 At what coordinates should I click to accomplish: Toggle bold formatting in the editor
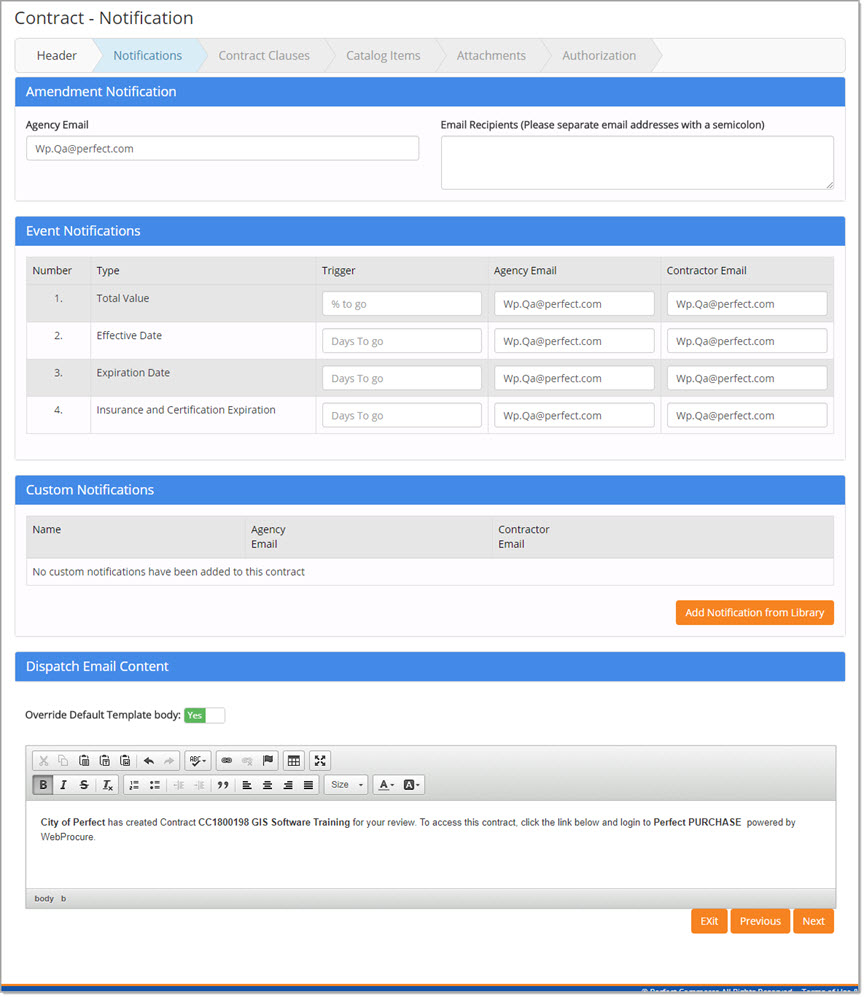[44, 785]
